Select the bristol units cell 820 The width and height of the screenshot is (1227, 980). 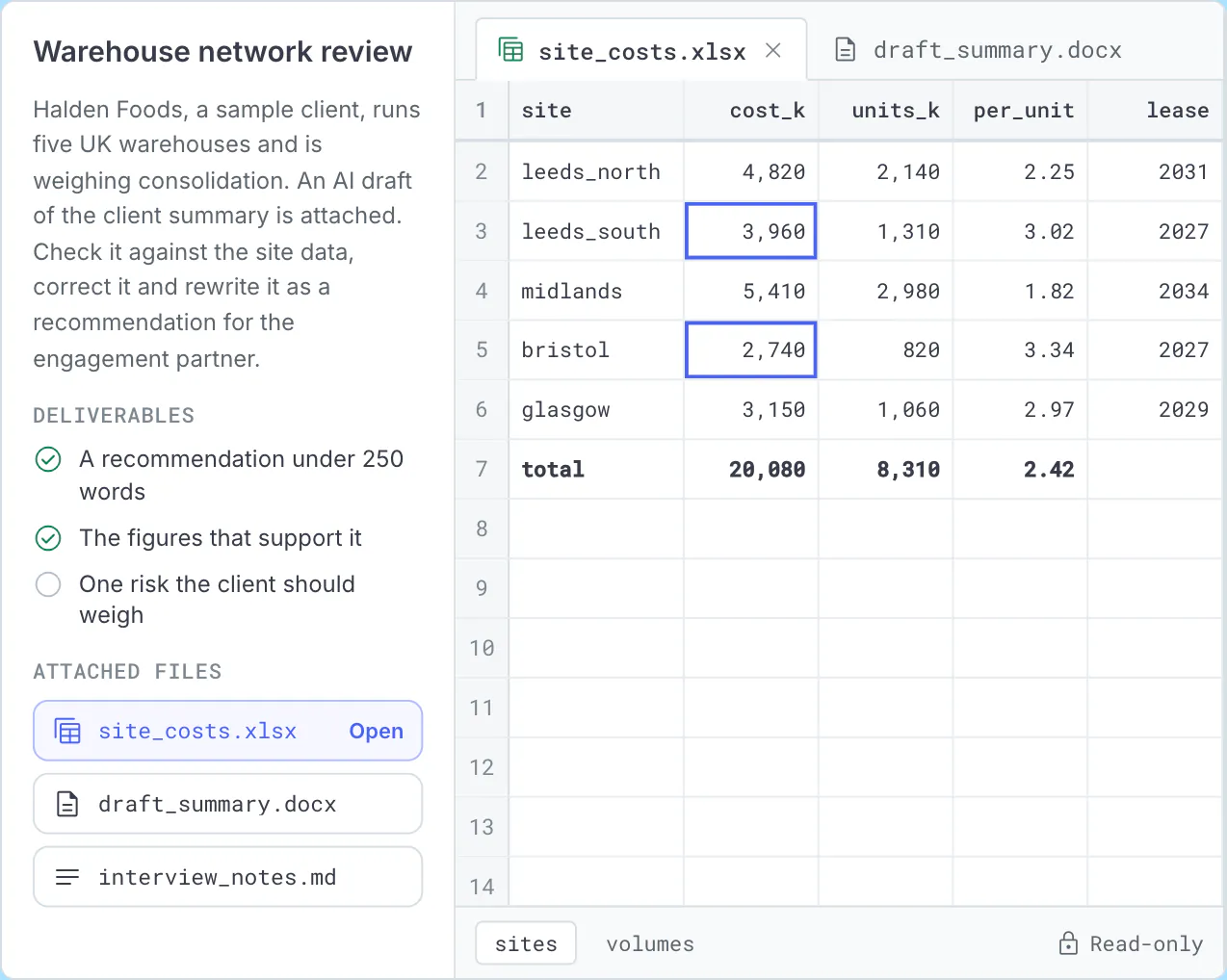point(886,349)
